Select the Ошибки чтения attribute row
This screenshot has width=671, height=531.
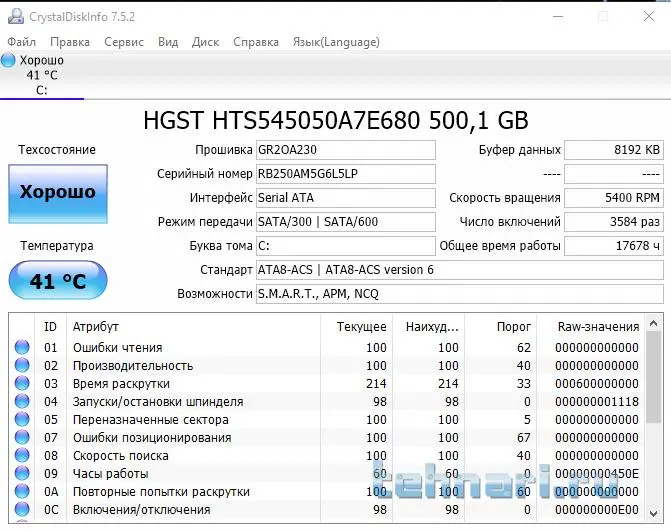tap(327, 347)
